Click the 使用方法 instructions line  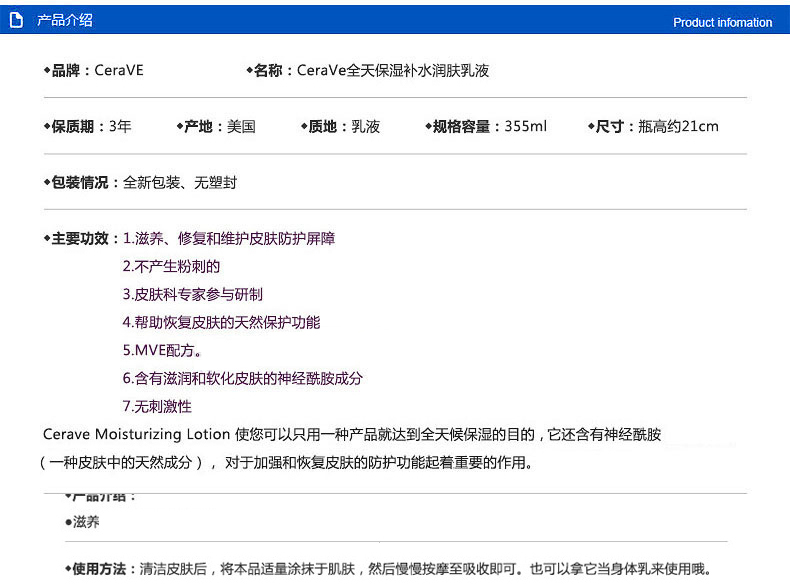coord(388,569)
